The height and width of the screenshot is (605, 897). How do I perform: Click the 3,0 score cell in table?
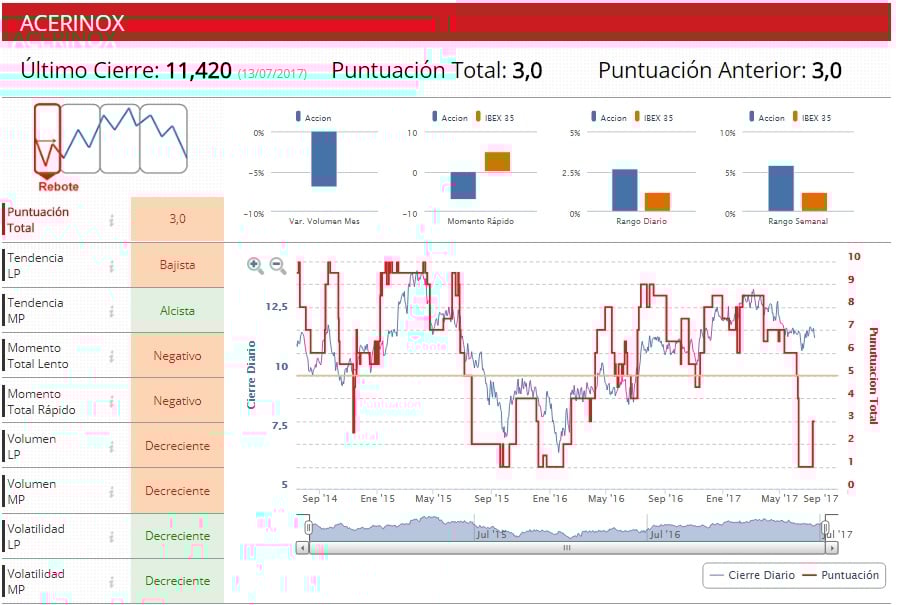pos(177,219)
